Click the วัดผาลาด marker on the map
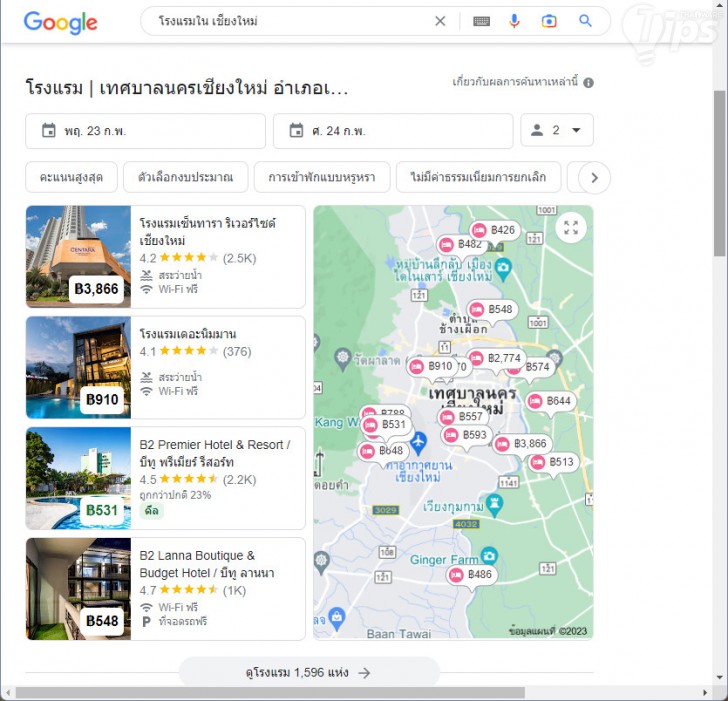The width and height of the screenshot is (728, 701). click(343, 359)
